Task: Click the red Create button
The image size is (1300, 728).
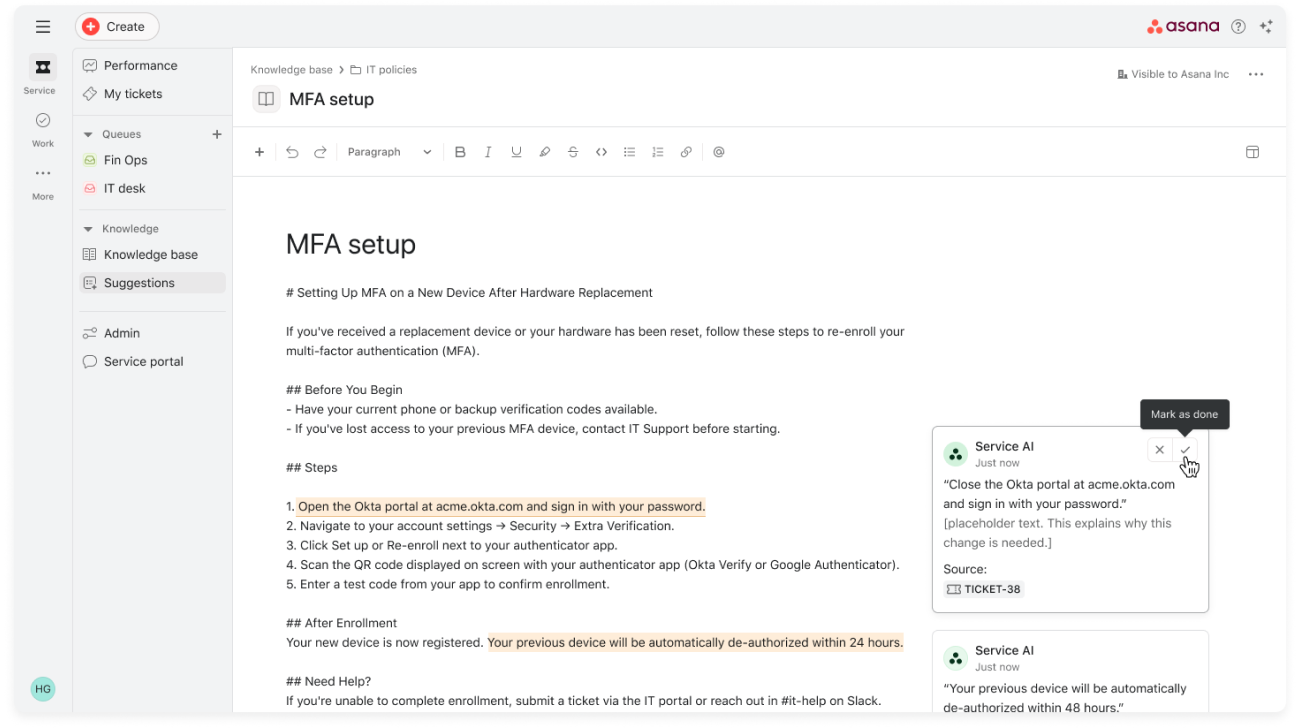Action: pyautogui.click(x=117, y=27)
